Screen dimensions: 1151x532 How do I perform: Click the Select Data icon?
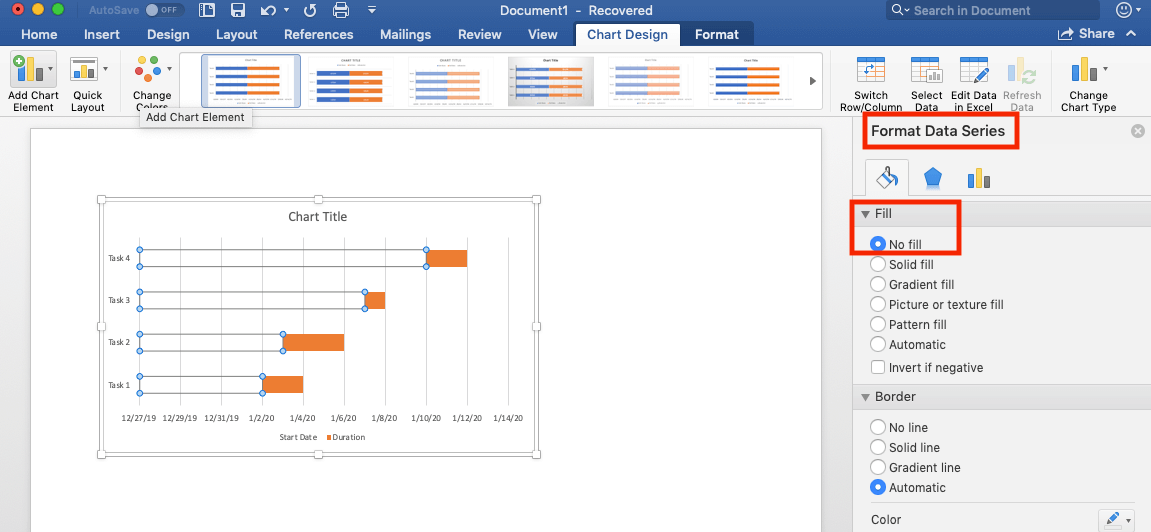[926, 72]
